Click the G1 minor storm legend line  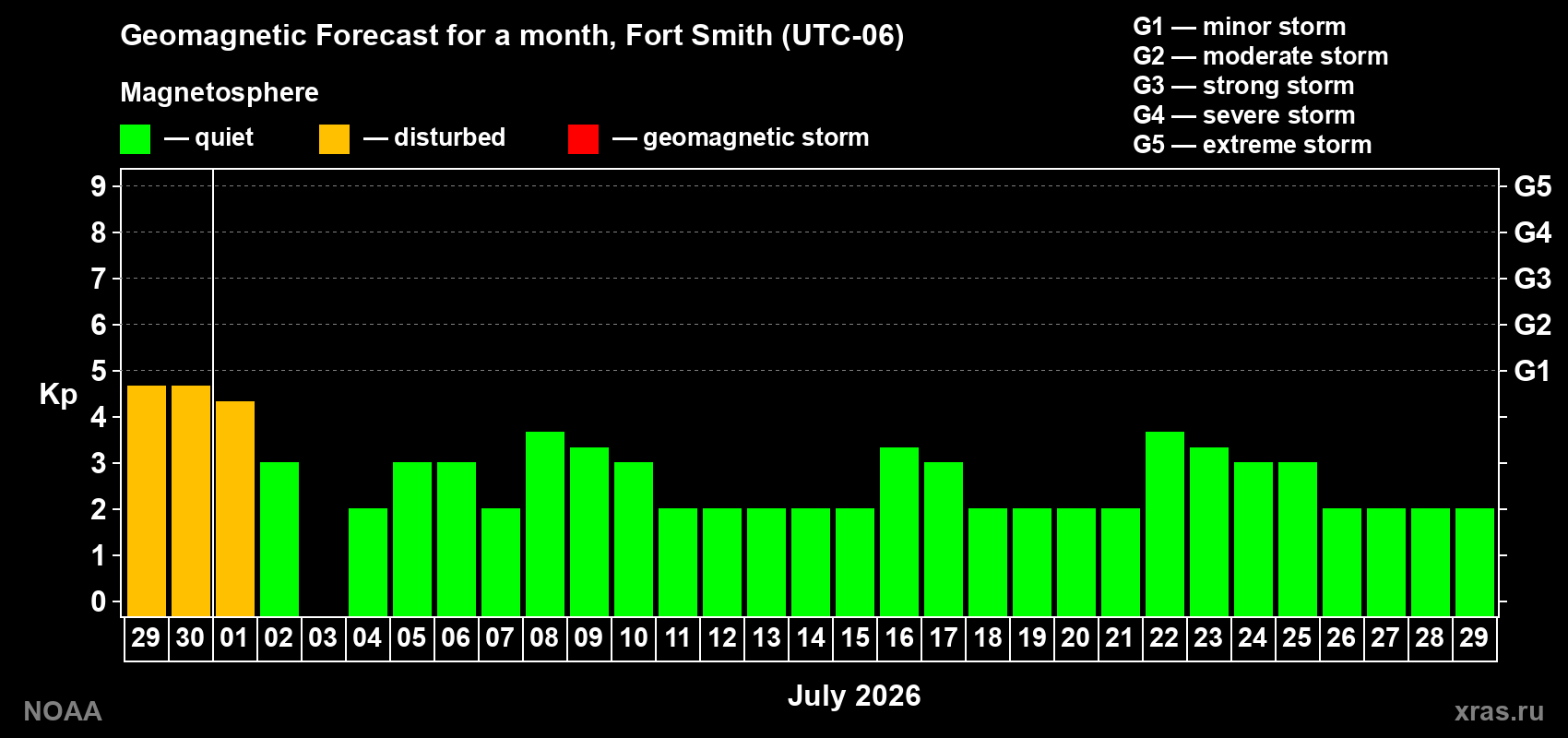click(x=1240, y=27)
